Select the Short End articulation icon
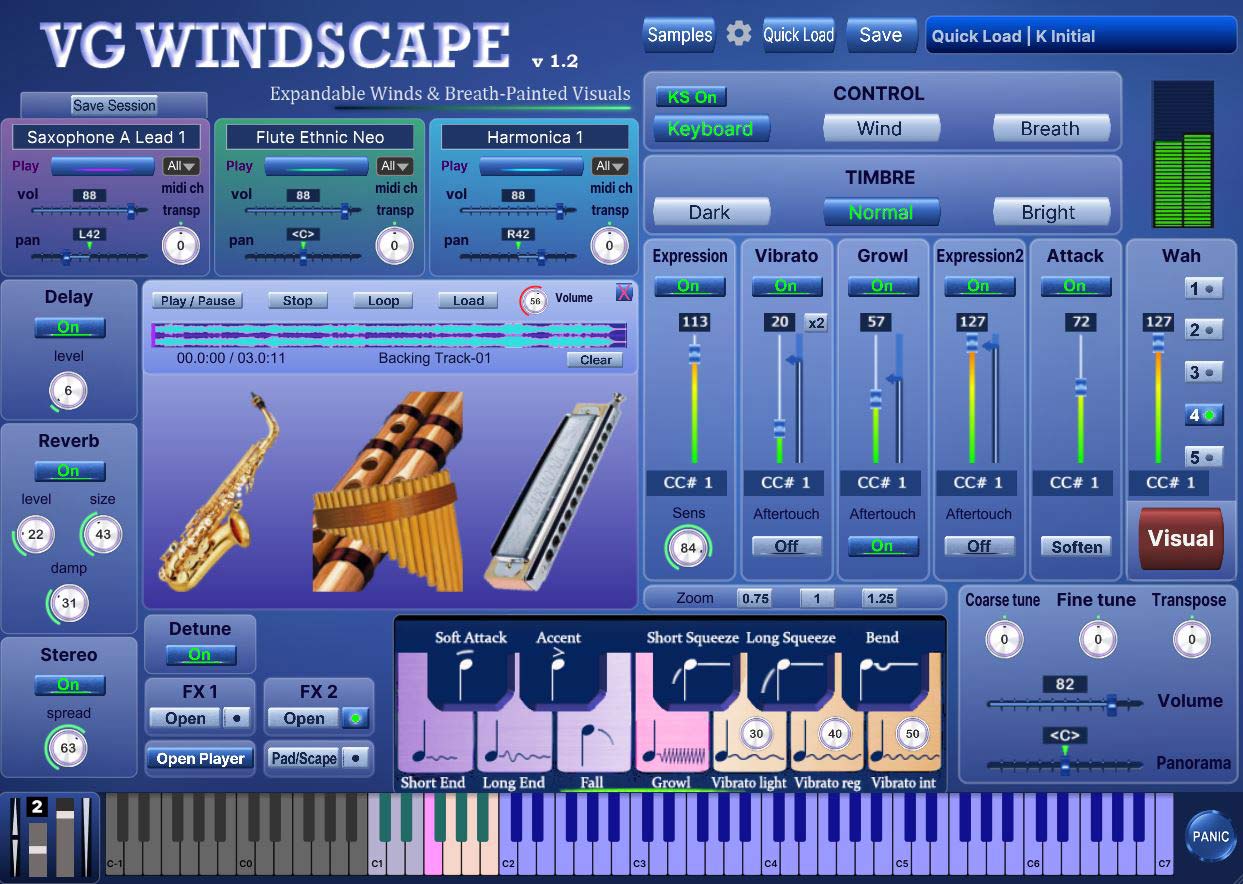Viewport: 1243px width, 884px height. (436, 744)
